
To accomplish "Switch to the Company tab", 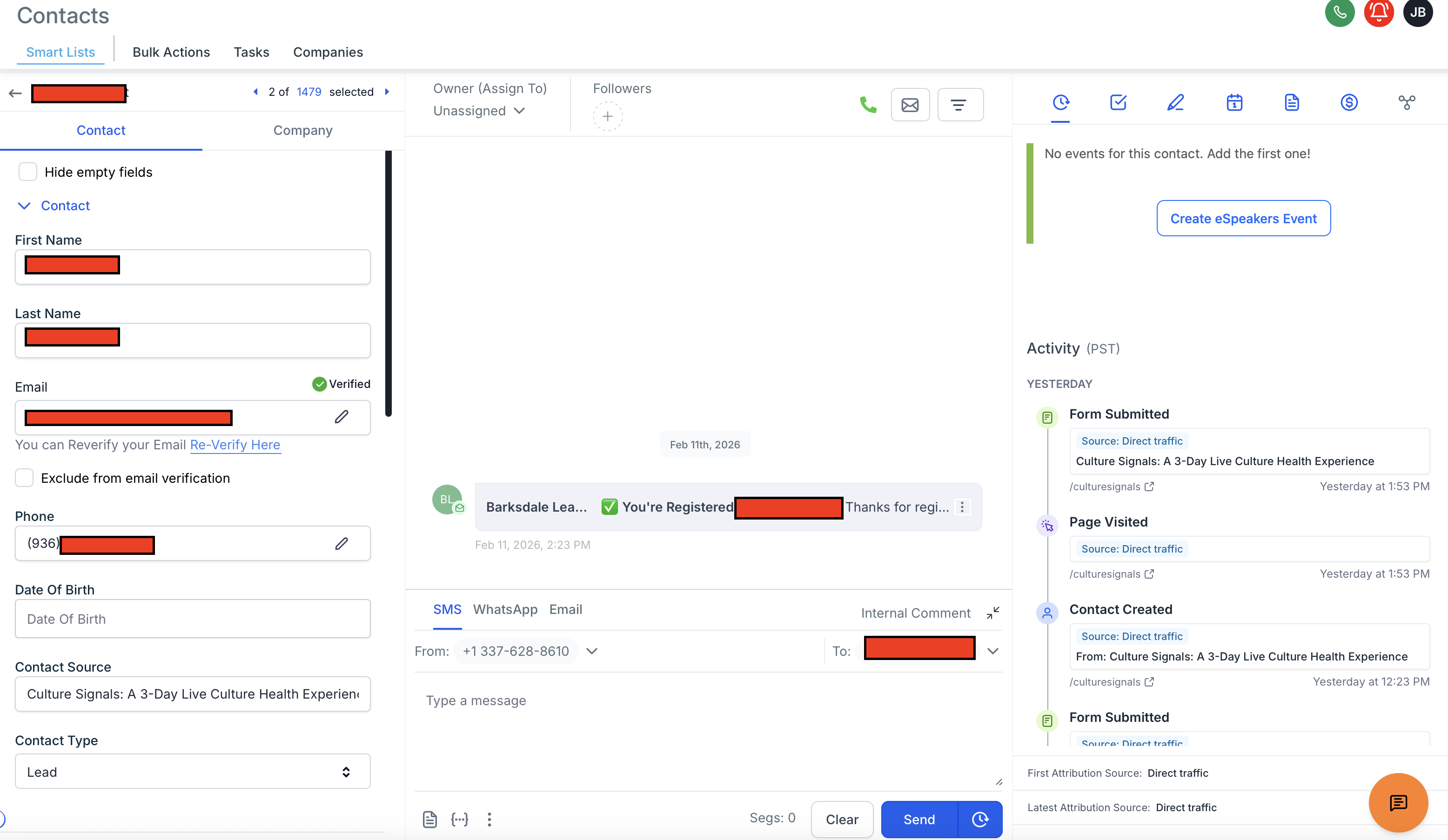I will [303, 130].
